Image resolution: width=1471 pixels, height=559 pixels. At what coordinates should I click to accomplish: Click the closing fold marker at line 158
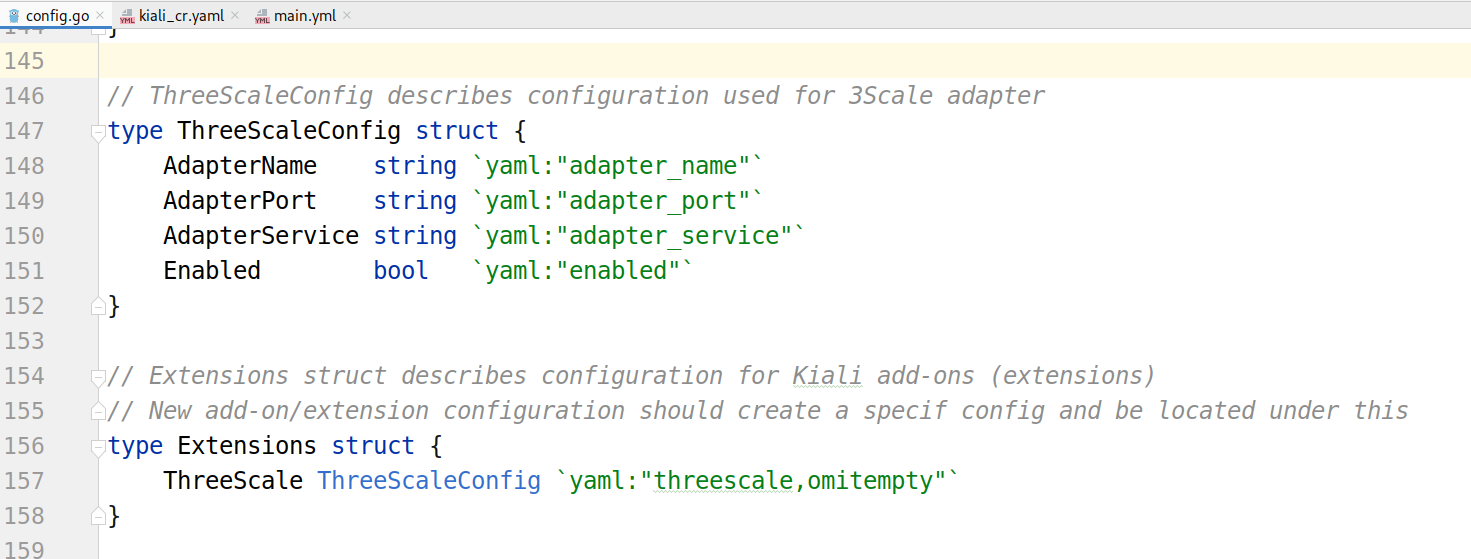98,516
